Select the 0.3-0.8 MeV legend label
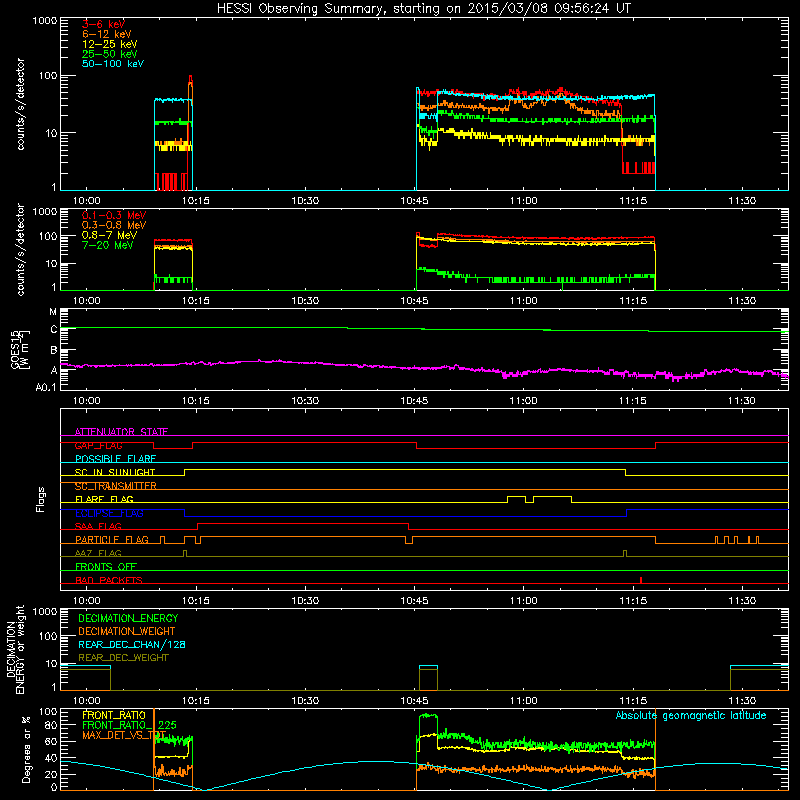The height and width of the screenshot is (800, 800). point(114,226)
